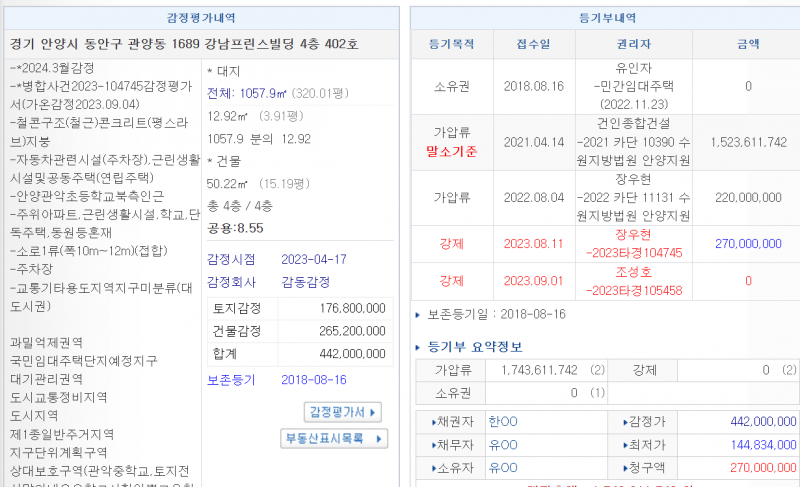
Task: Click the 감정회사 name 감동감정
Action: pyautogui.click(x=308, y=282)
